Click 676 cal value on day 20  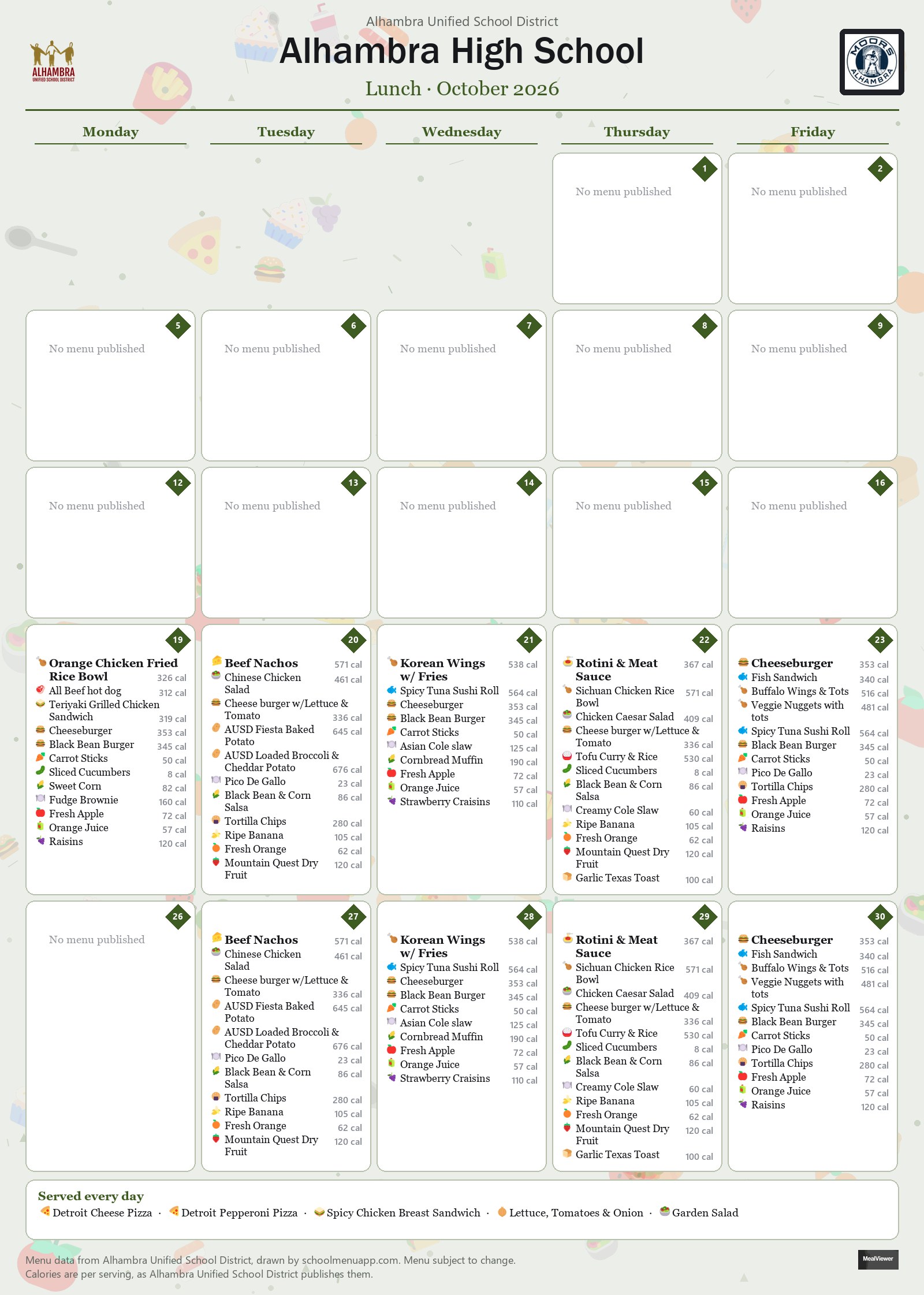[347, 770]
